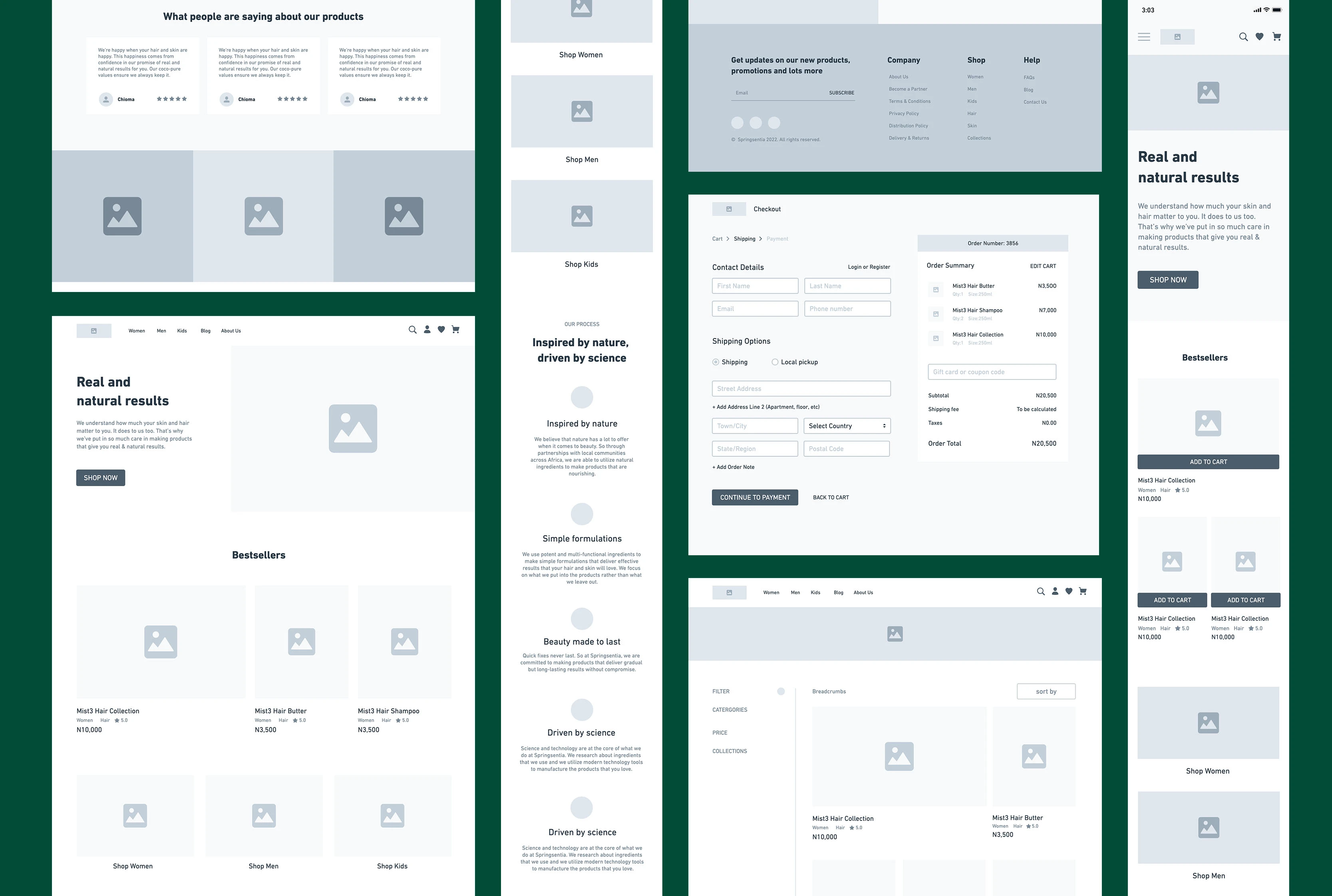Open the mobile hamburger menu icon
Image resolution: width=1332 pixels, height=896 pixels.
tap(1144, 37)
